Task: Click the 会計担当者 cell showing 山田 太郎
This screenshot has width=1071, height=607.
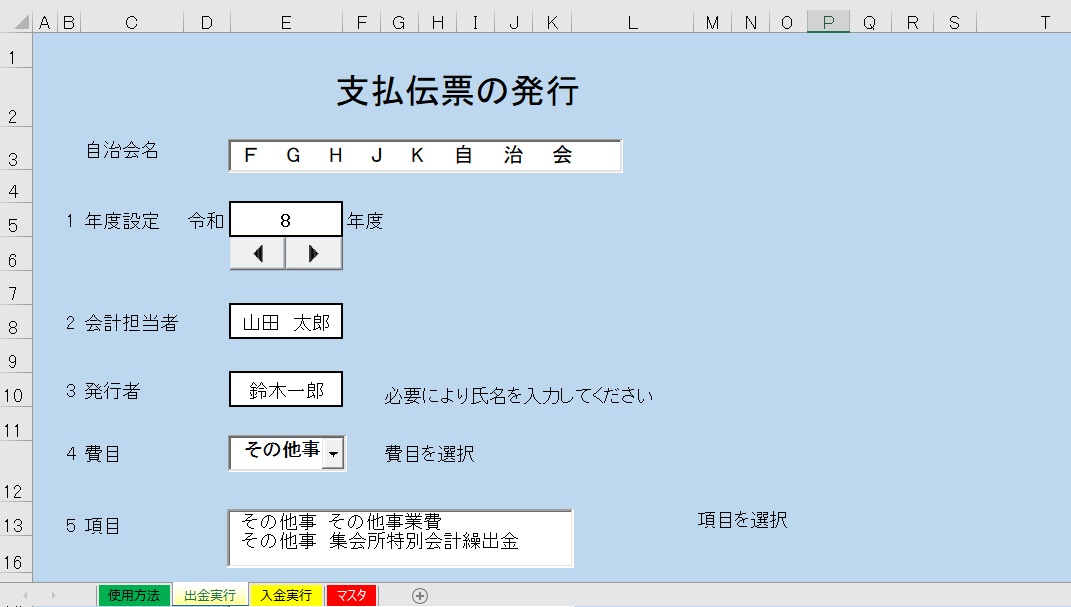Action: [x=285, y=321]
